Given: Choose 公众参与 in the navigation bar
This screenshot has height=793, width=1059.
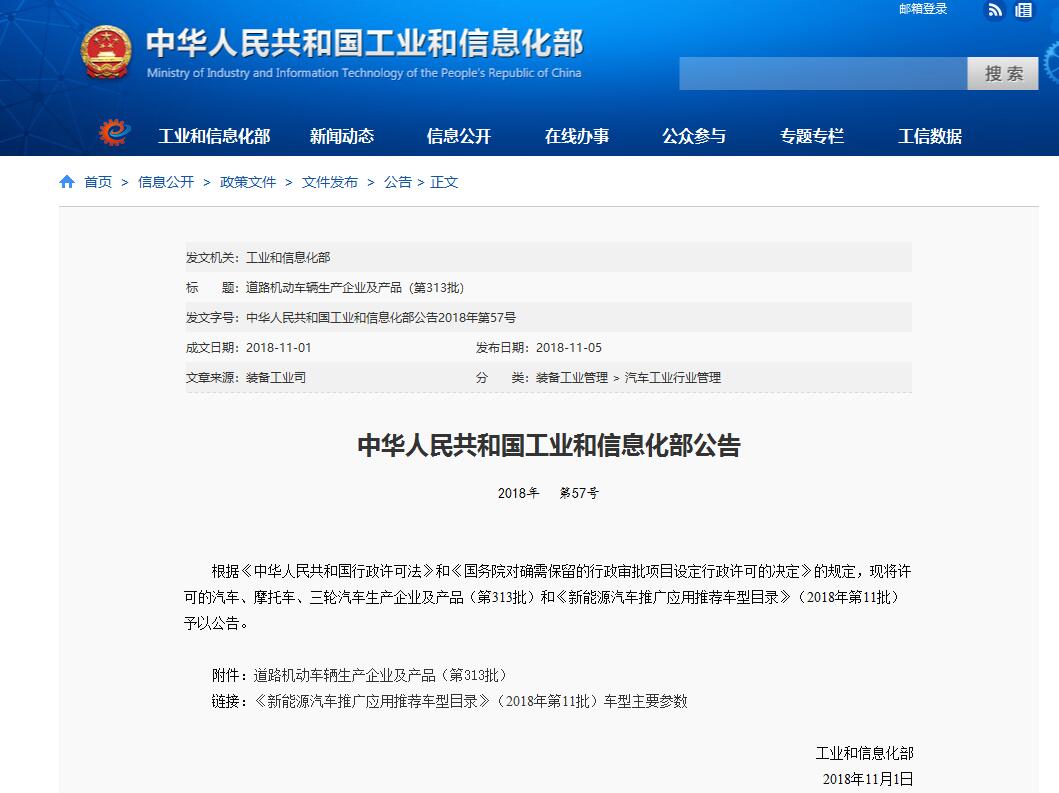Looking at the screenshot, I should click(x=694, y=136).
